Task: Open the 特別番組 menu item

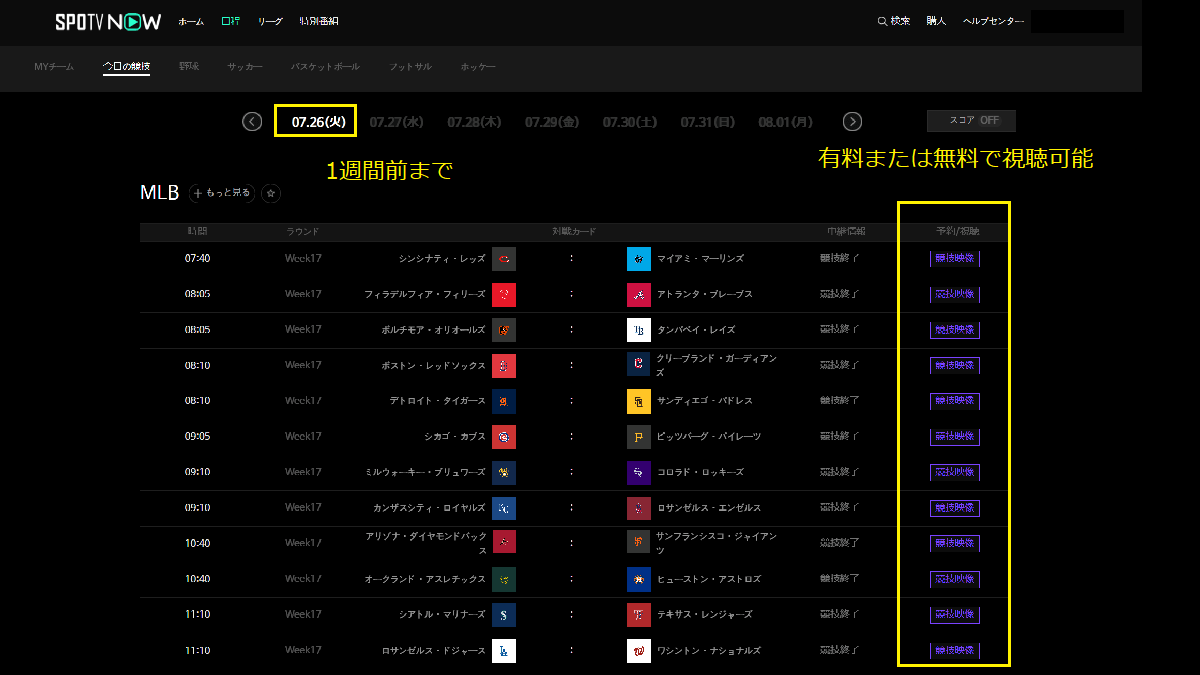Action: pos(319,21)
